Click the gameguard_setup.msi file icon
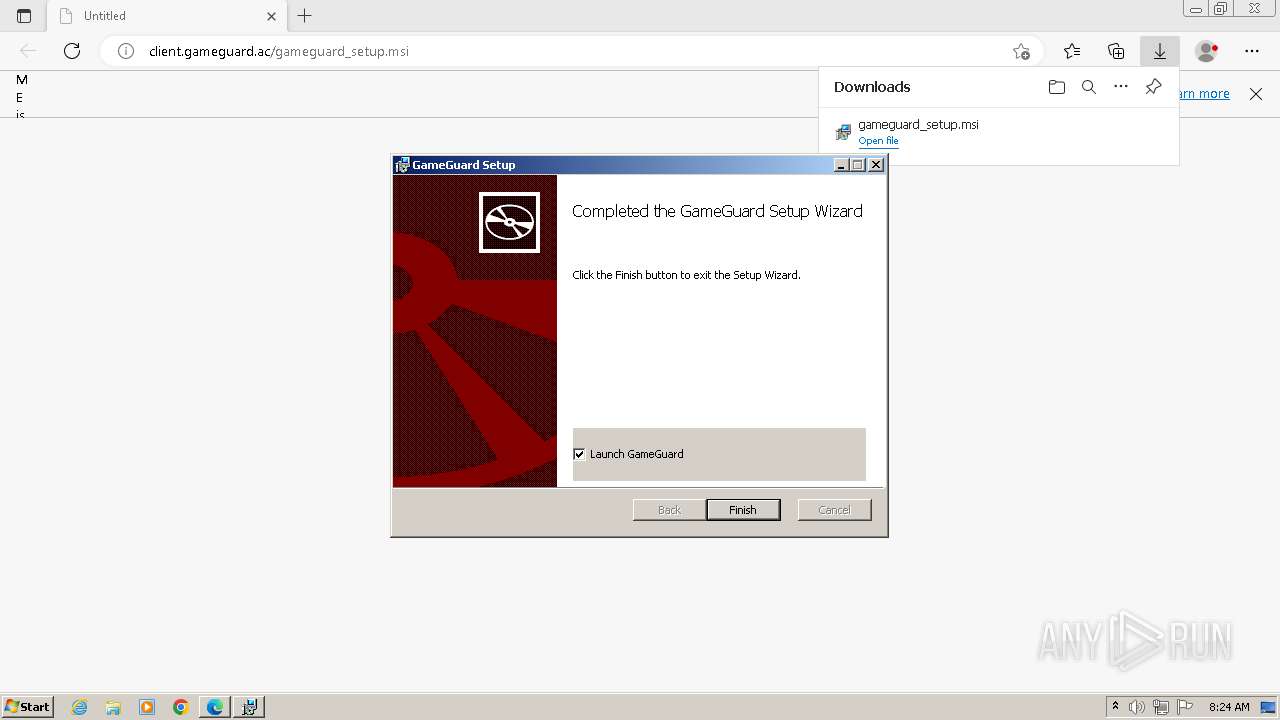This screenshot has height=720, width=1280. click(x=843, y=132)
